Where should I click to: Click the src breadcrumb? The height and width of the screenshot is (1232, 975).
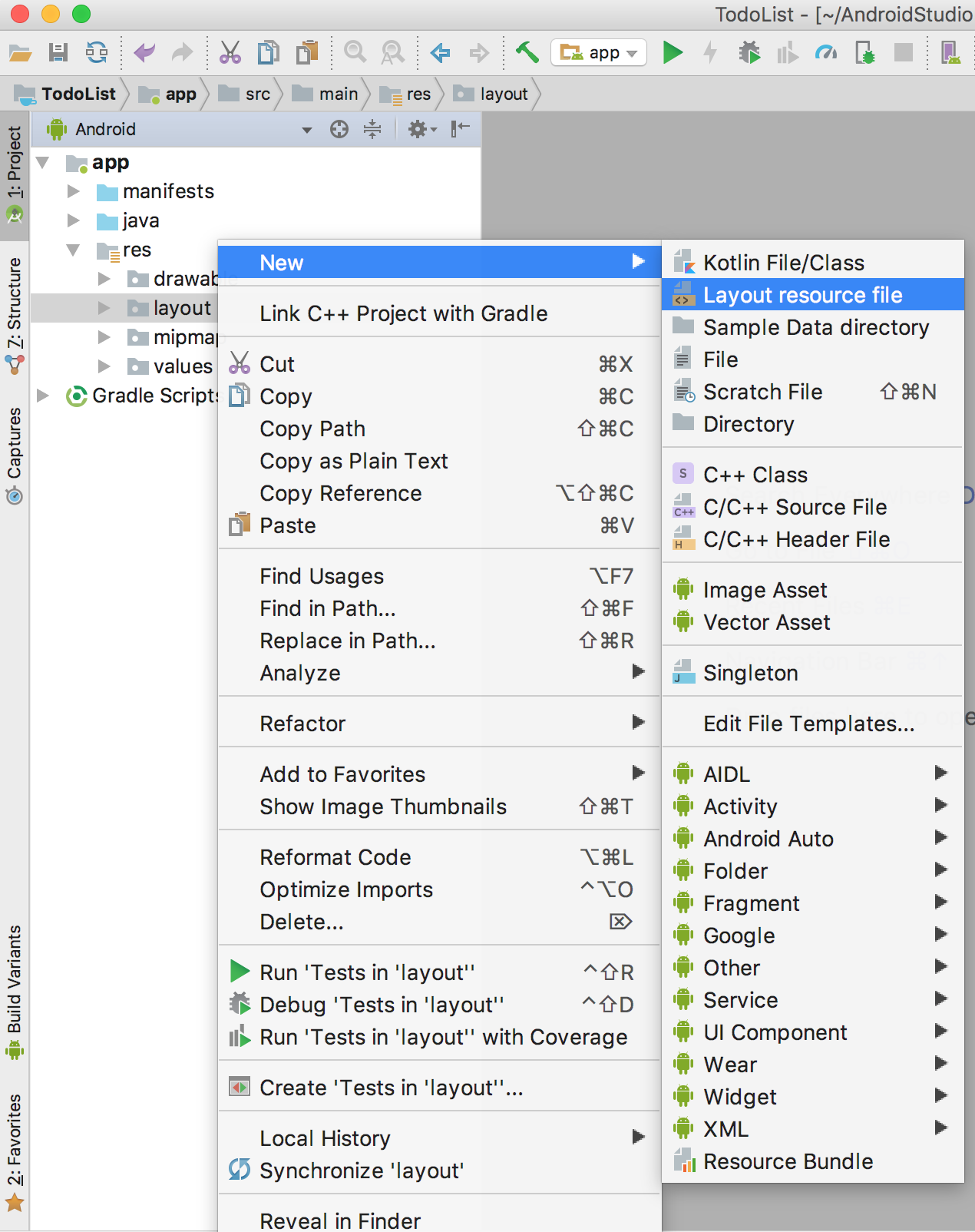[244, 94]
